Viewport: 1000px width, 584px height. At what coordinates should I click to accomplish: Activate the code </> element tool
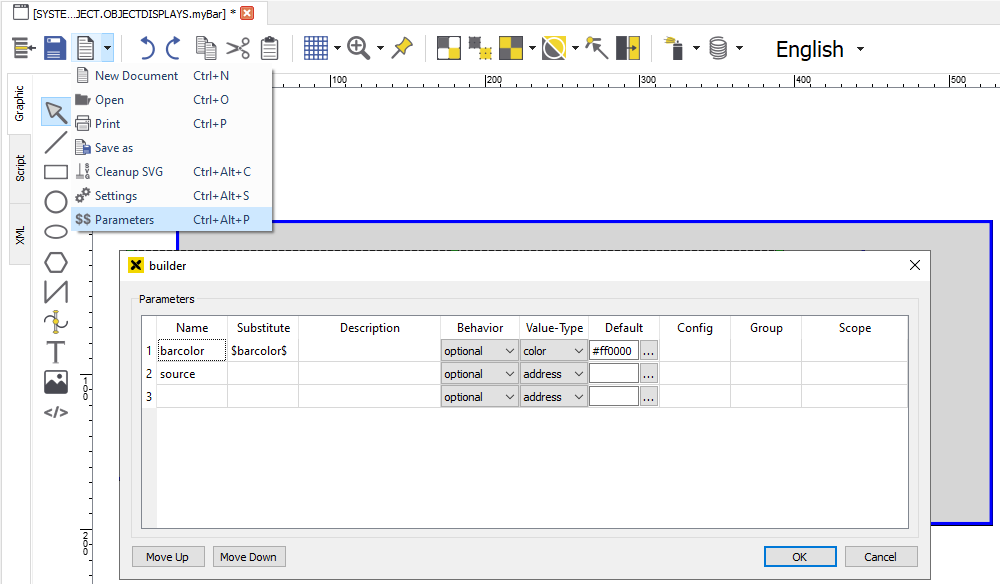pyautogui.click(x=55, y=411)
